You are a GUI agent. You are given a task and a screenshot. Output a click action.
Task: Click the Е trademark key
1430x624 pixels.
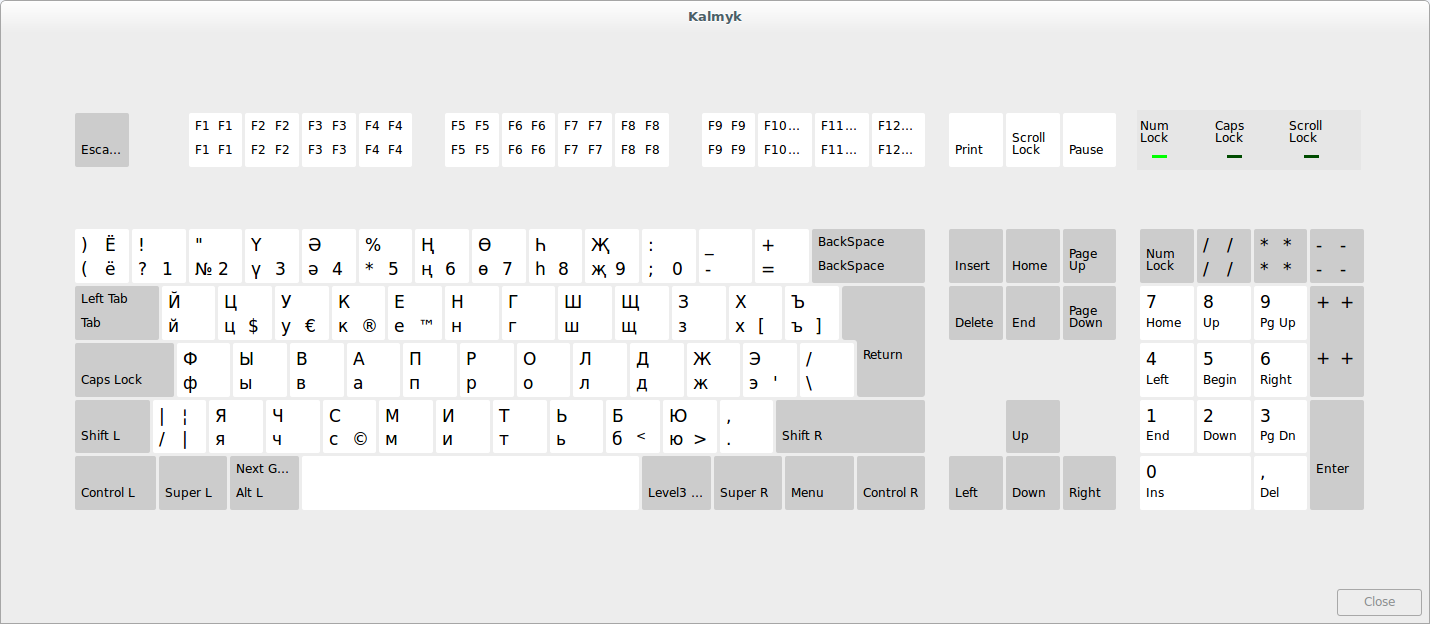(x=415, y=313)
